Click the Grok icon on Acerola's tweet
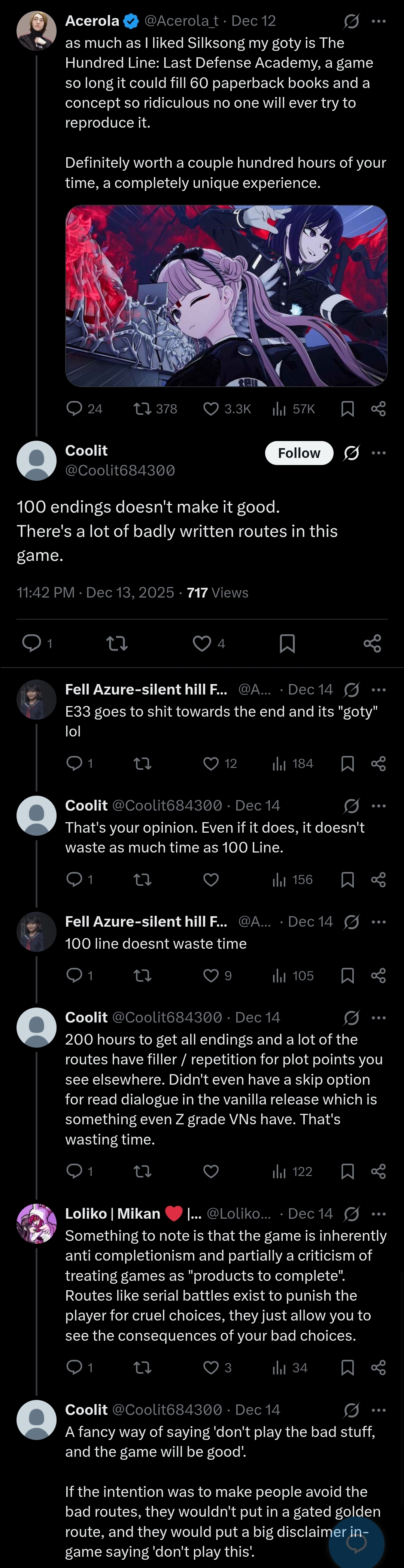 coord(351,21)
